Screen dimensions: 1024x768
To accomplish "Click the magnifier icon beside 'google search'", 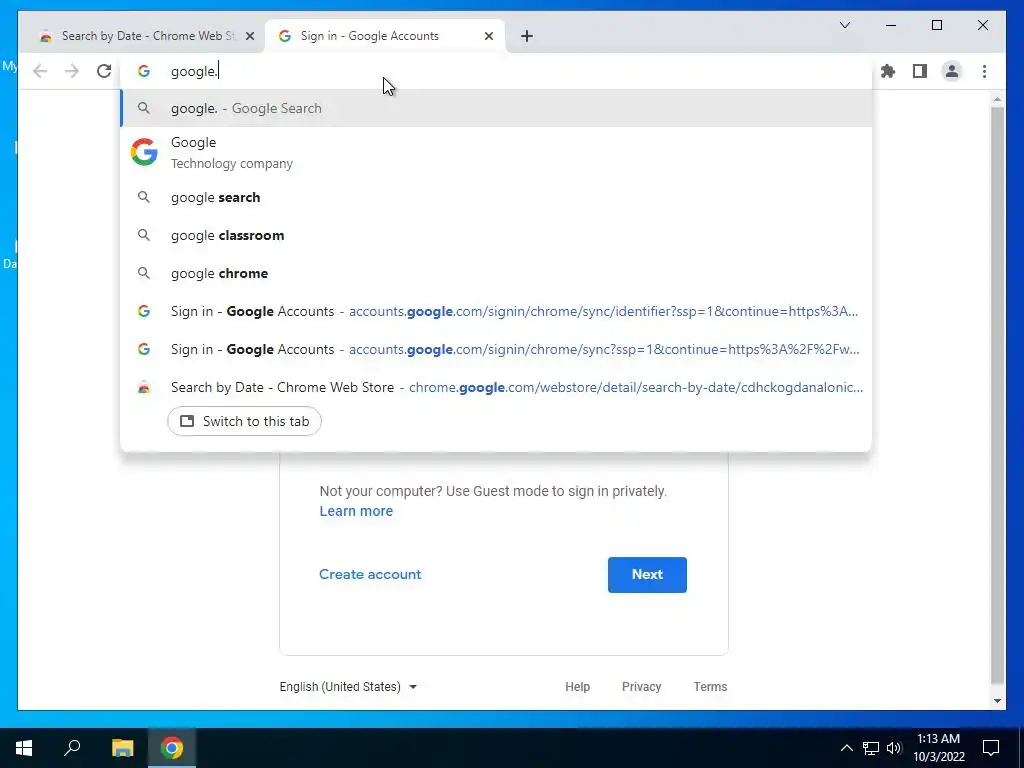I will coord(144,197).
